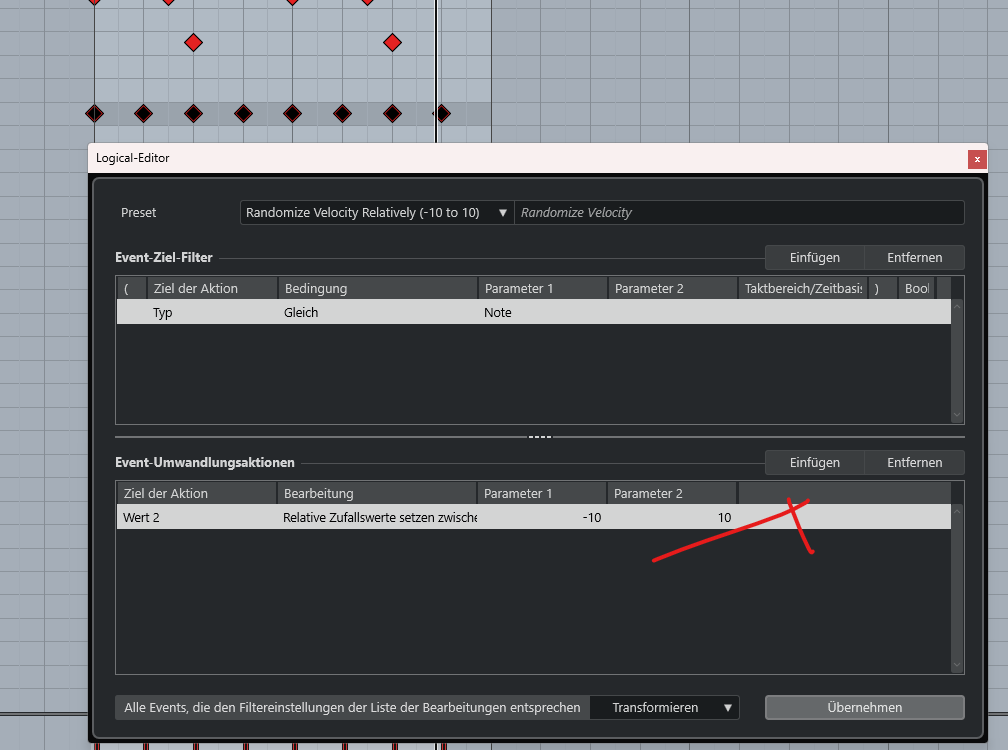Viewport: 1008px width, 750px height.
Task: Click the -10 Parameter 1 value
Action: point(591,518)
